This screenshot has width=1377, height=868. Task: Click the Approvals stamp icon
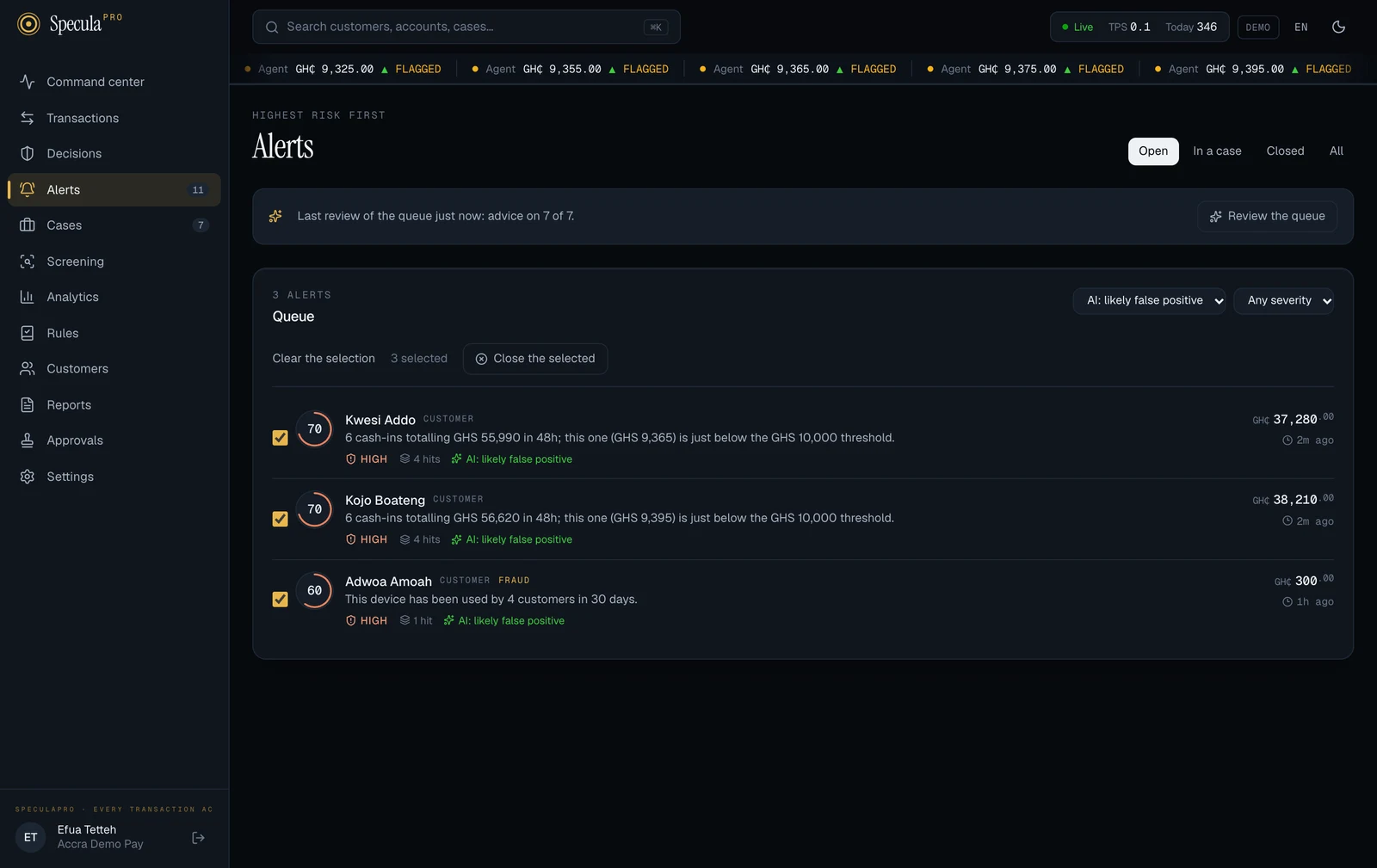click(28, 440)
